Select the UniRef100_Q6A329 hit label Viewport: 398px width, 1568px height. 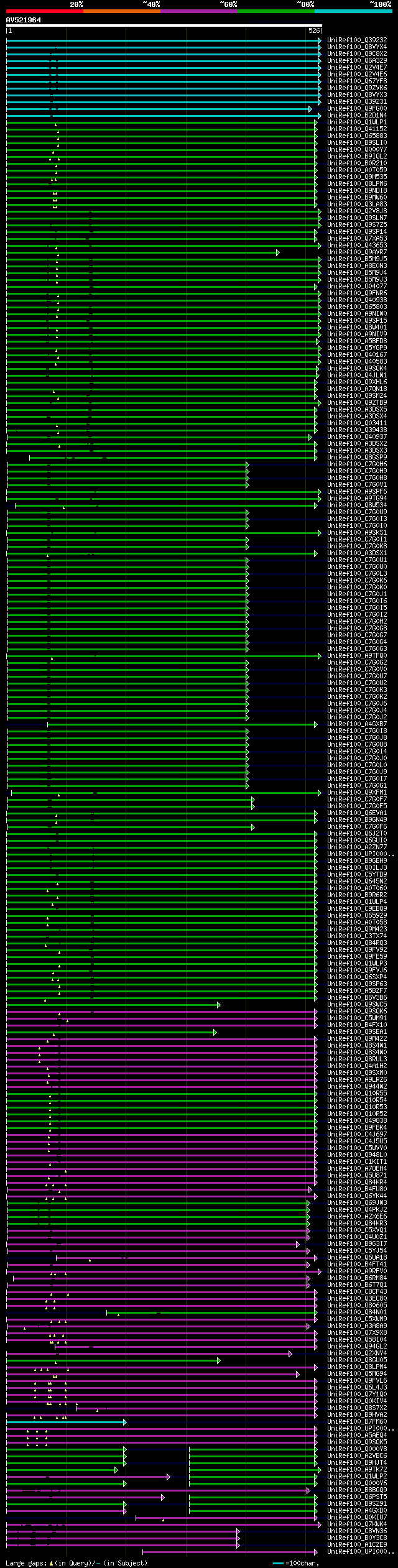tap(357, 61)
